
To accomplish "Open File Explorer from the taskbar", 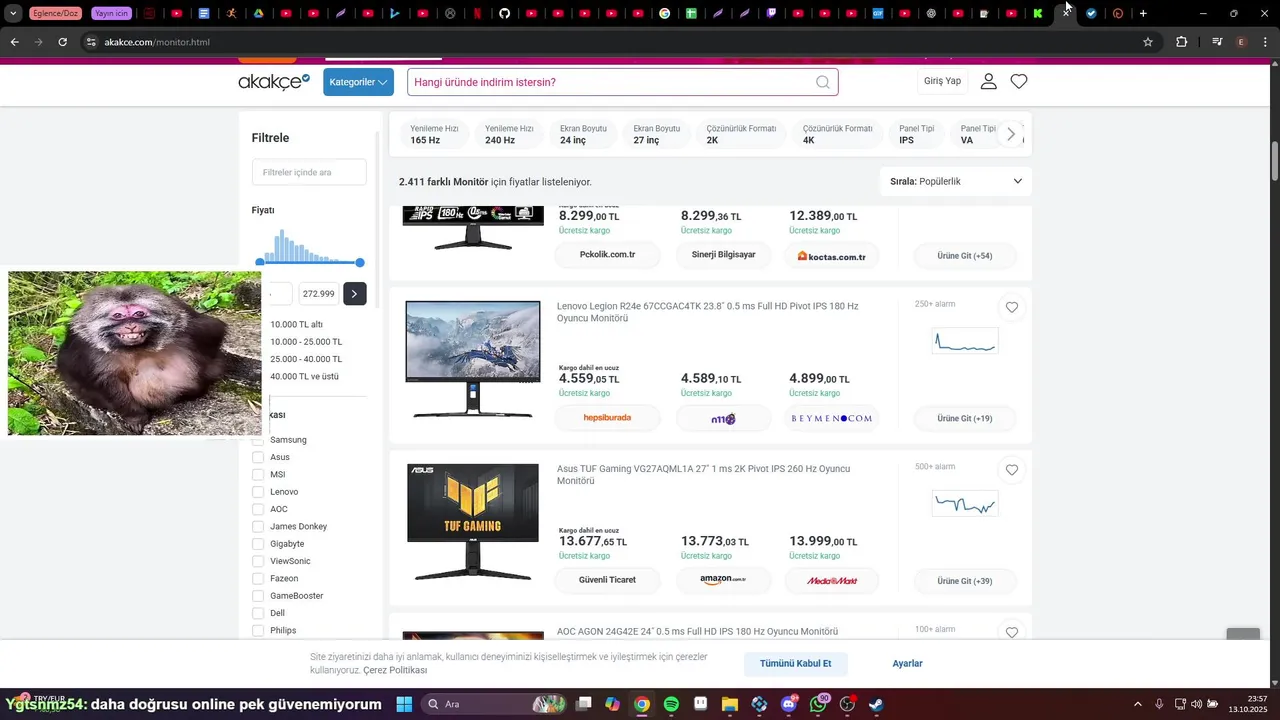I will 730,704.
